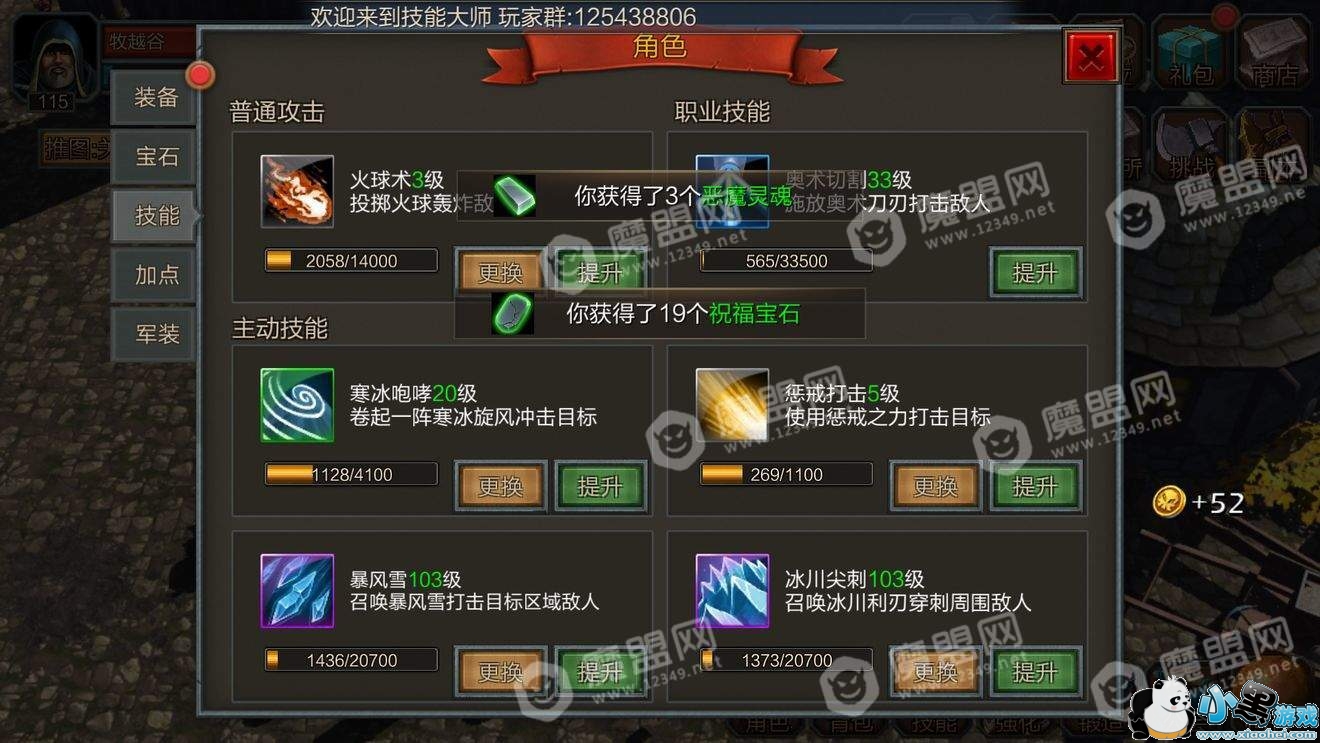
Task: Tap the 火球术 experience bar 2058/14000
Action: click(351, 261)
